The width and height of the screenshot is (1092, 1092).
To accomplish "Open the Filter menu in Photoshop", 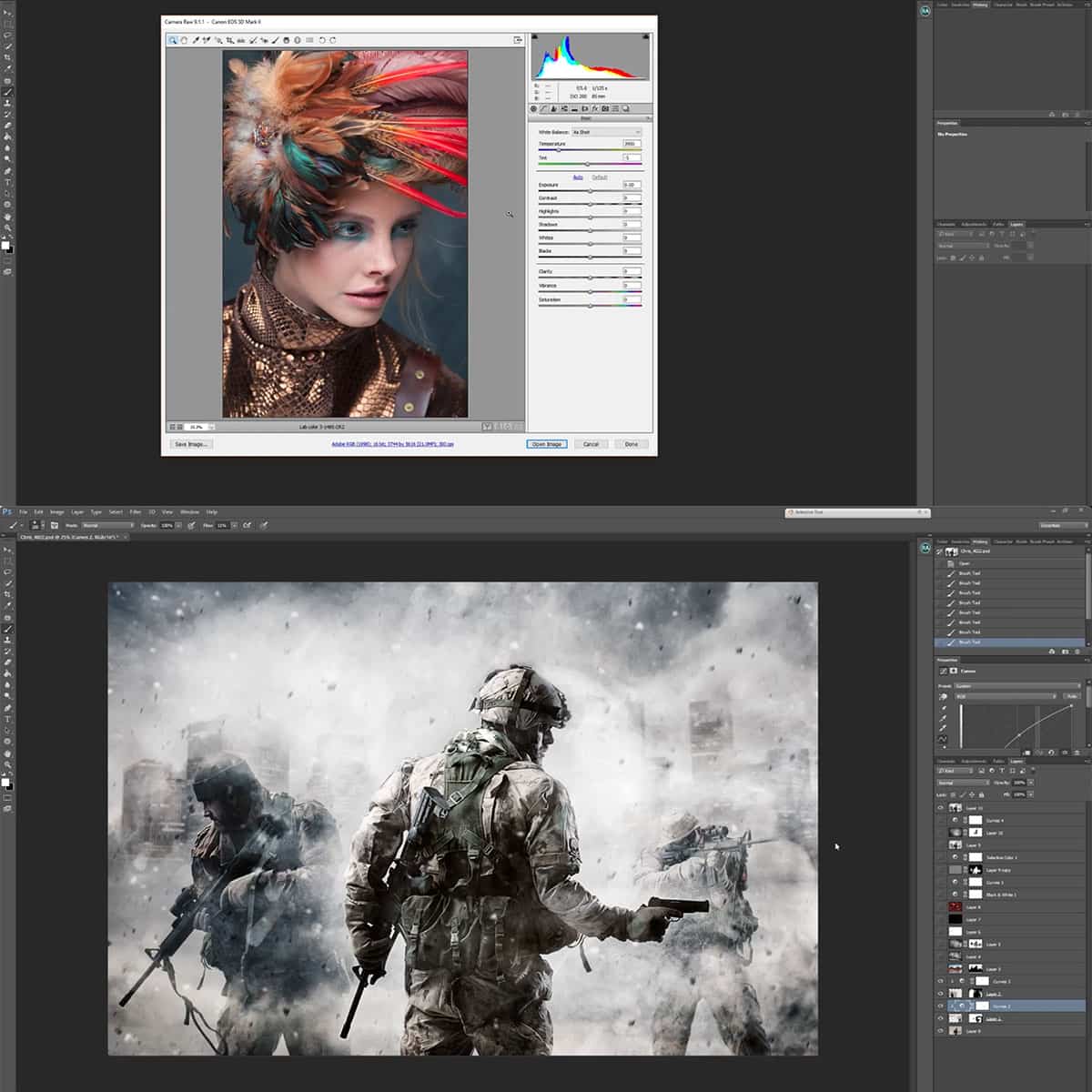I will click(135, 511).
